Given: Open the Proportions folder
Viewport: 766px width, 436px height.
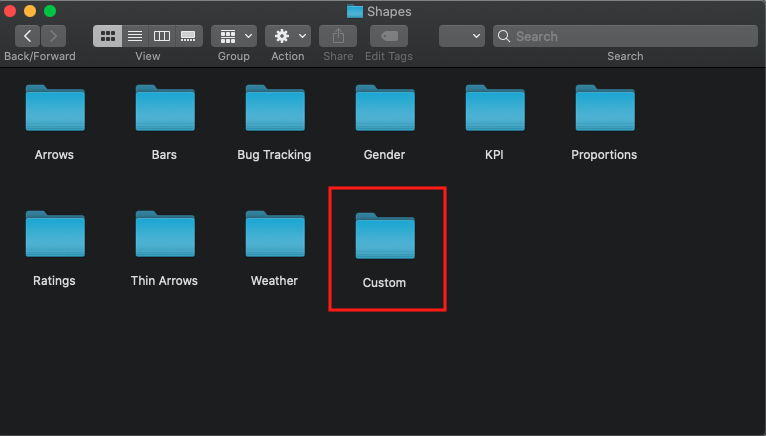Looking at the screenshot, I should [x=604, y=110].
